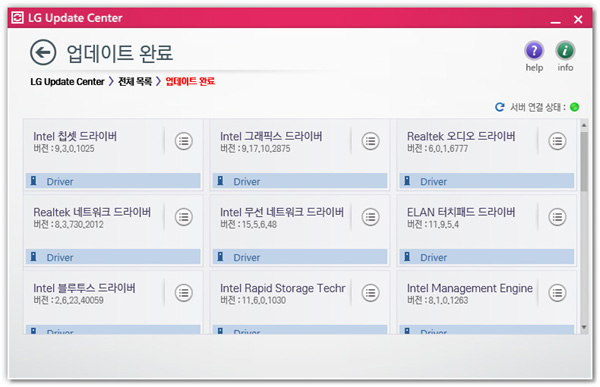Screen dimensions: 600x387
Task: Click the 서버 연결 상태 label
Action: [538, 107]
